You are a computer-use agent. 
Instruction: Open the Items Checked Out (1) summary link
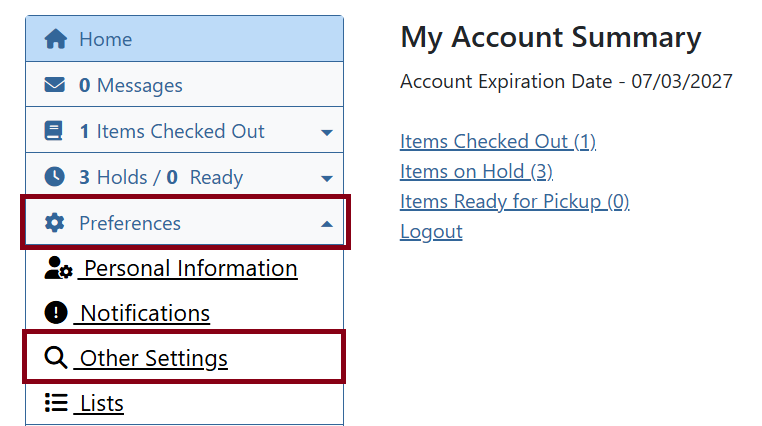coord(497,141)
